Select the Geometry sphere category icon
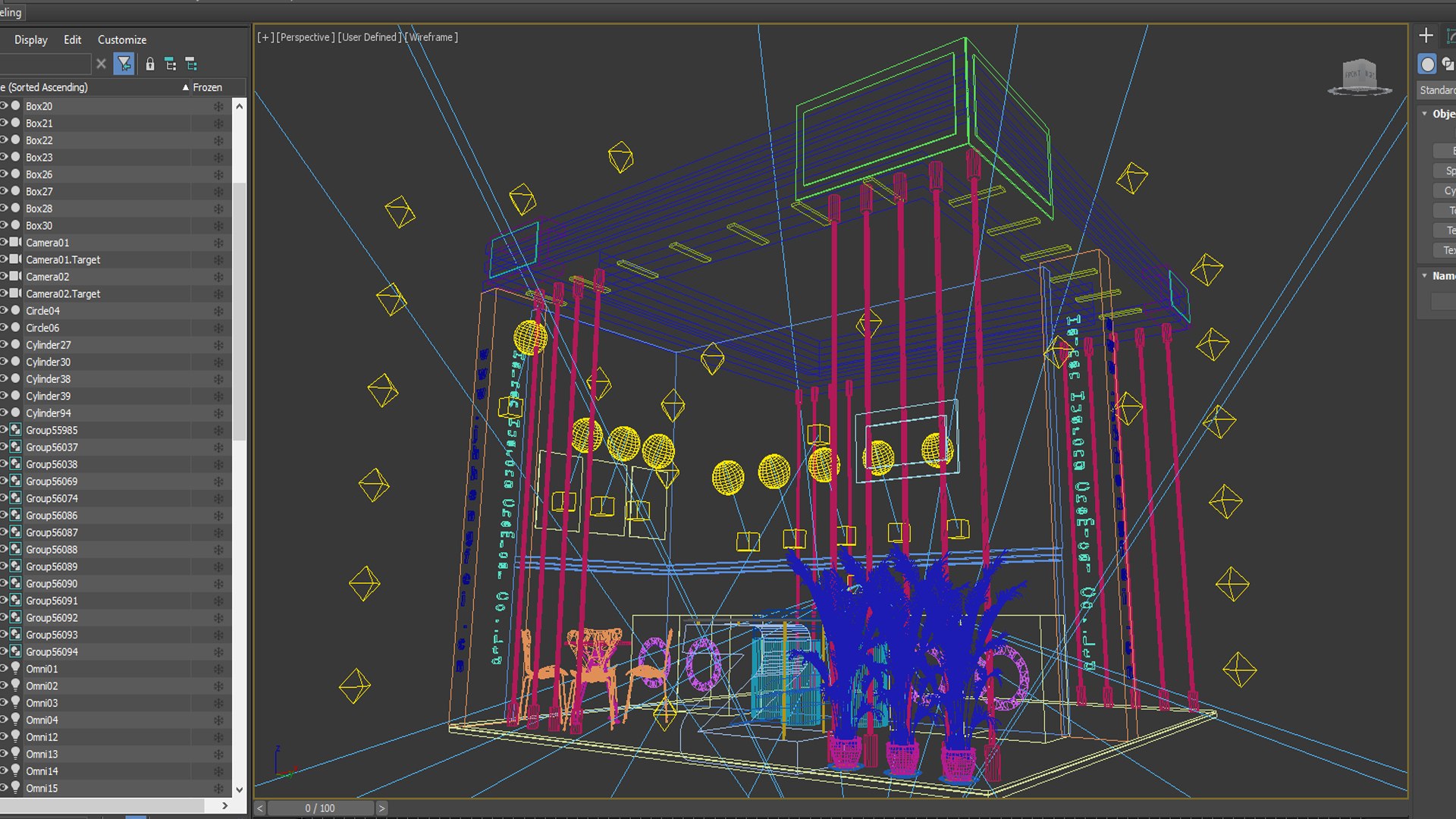1456x819 pixels. (1427, 64)
